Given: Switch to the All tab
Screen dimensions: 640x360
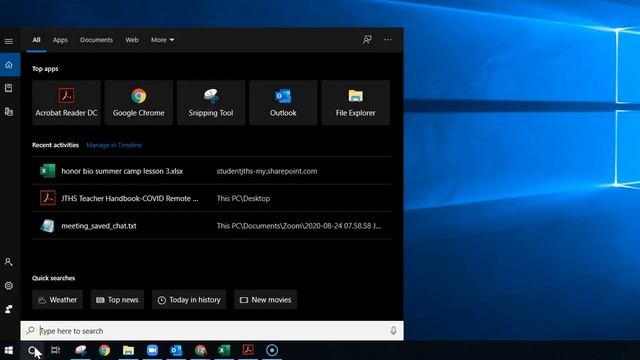Looking at the screenshot, I should (x=36, y=40).
